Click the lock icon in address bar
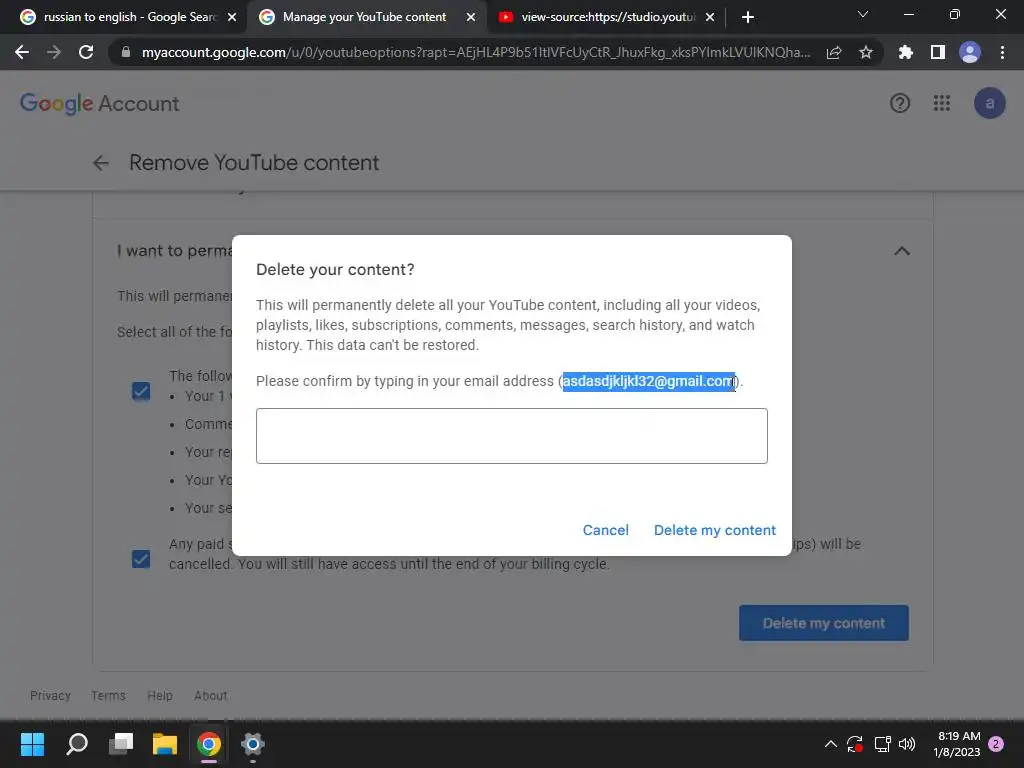 (x=126, y=52)
